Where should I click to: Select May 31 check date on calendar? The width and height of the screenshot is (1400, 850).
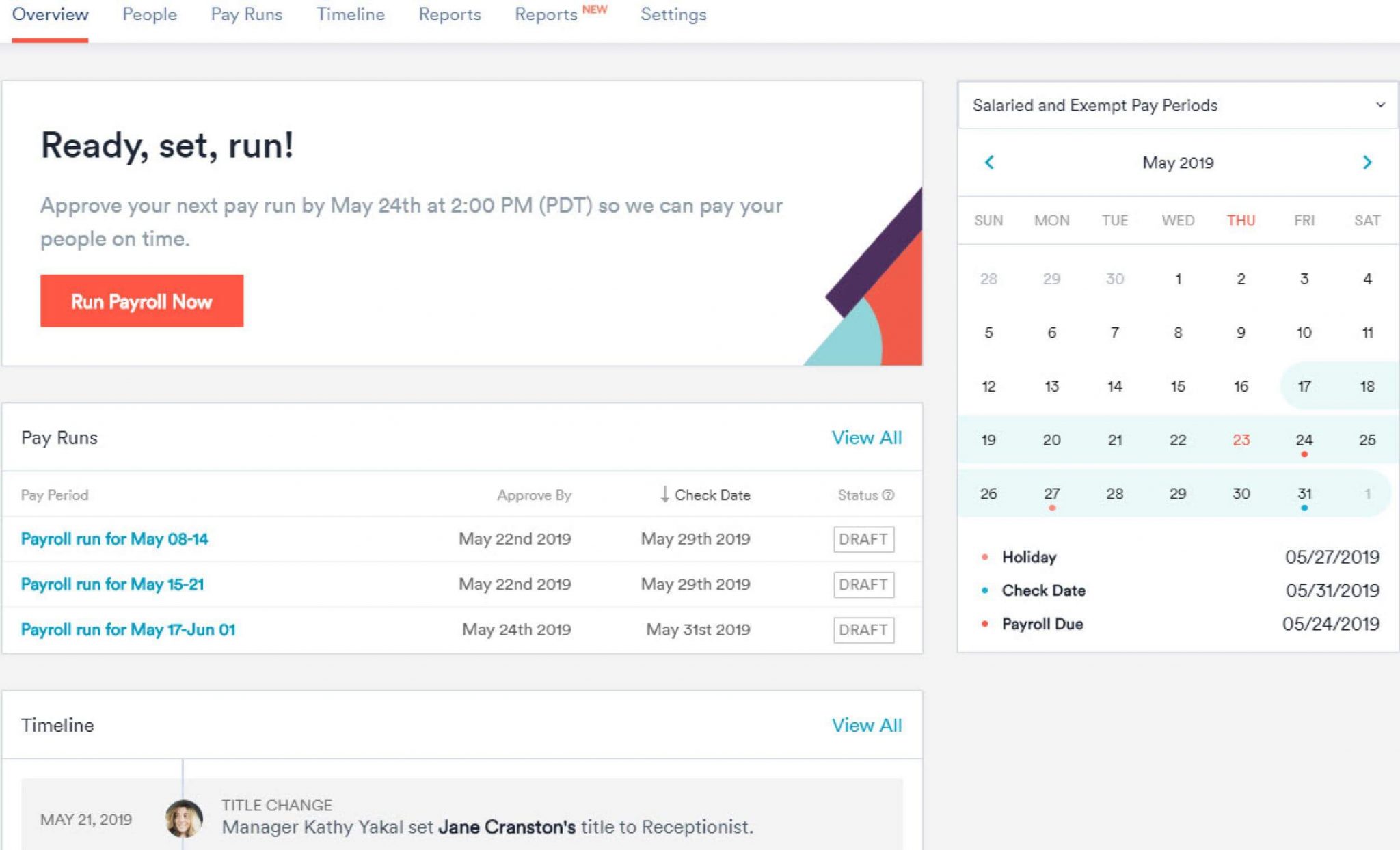(1304, 493)
